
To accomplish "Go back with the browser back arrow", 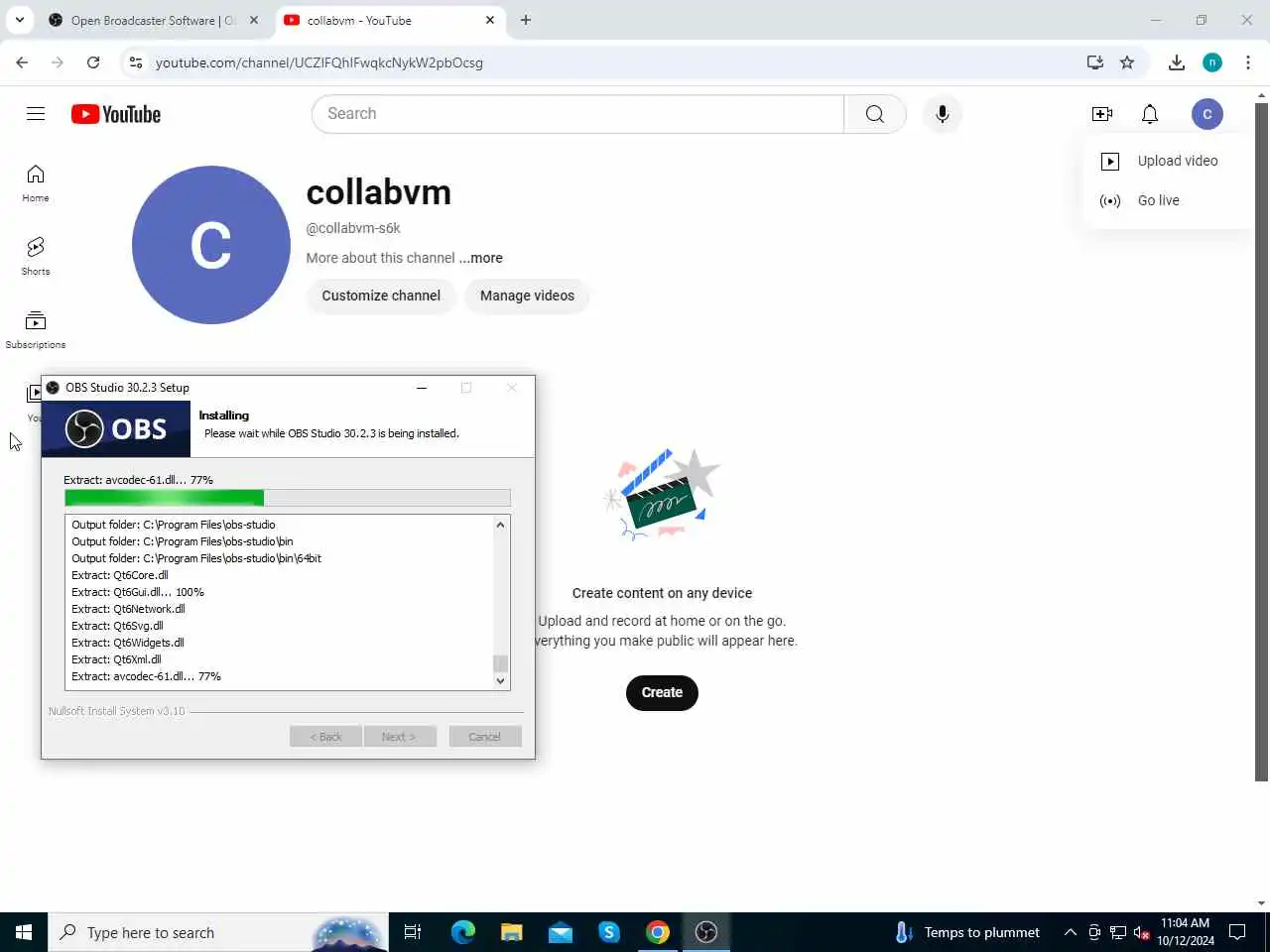I will click(x=22, y=62).
